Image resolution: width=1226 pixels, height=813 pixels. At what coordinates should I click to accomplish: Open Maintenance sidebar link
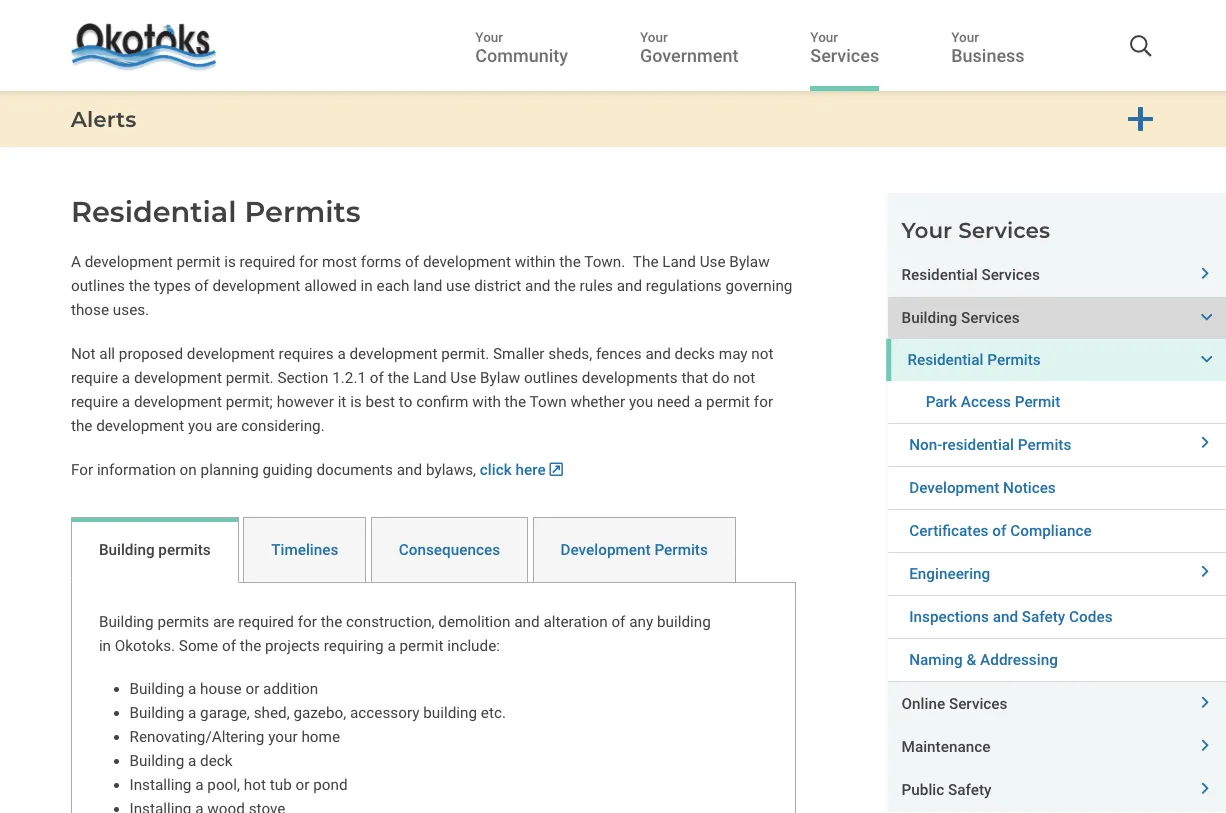coord(945,747)
